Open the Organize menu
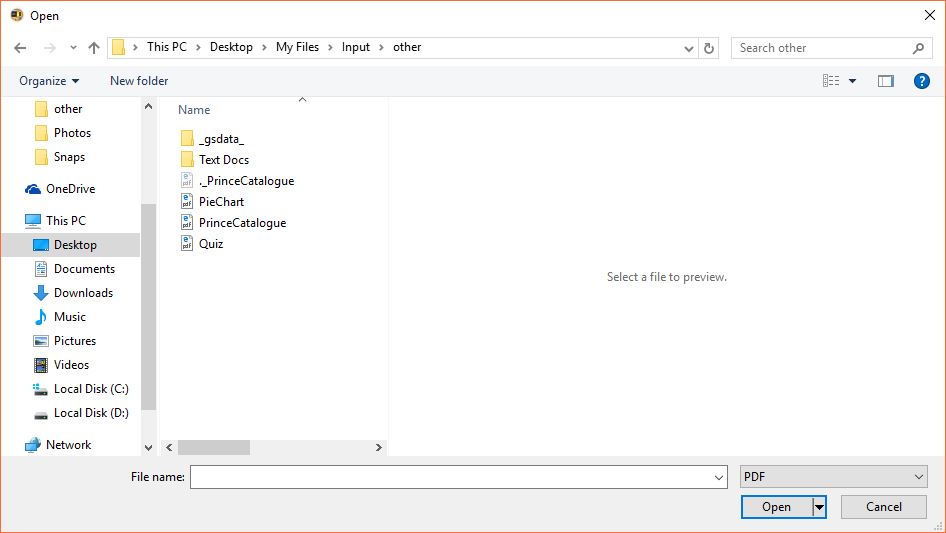Screen dimensions: 946x533 [49, 81]
